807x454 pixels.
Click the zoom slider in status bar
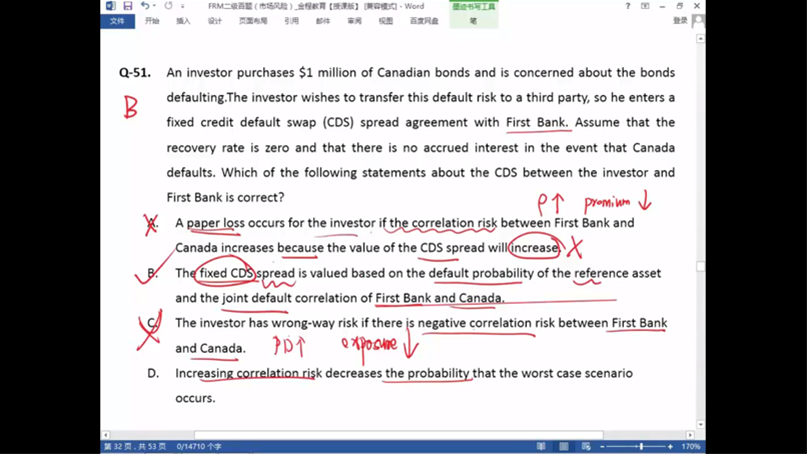(x=641, y=447)
